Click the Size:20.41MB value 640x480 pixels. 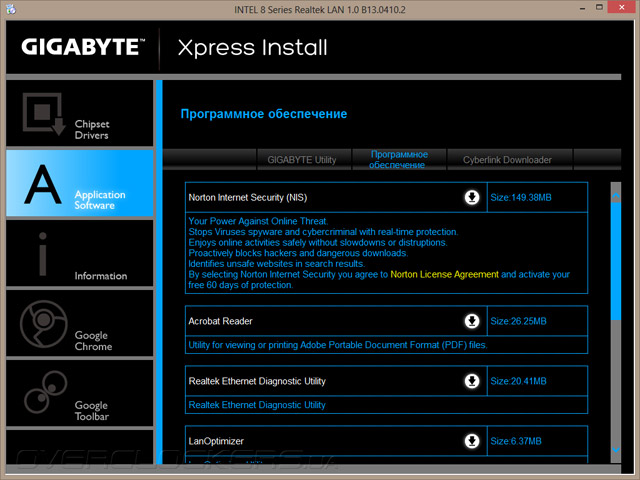[x=518, y=381]
